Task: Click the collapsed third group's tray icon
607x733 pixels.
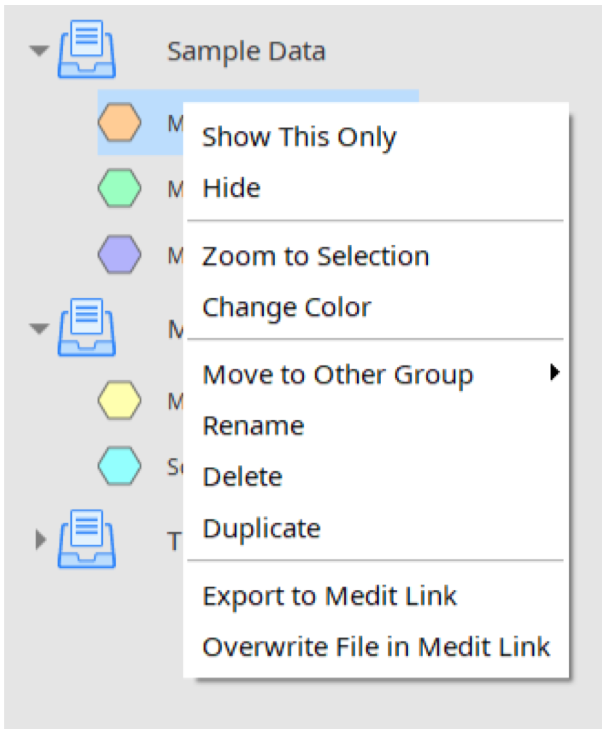Action: pos(87,539)
